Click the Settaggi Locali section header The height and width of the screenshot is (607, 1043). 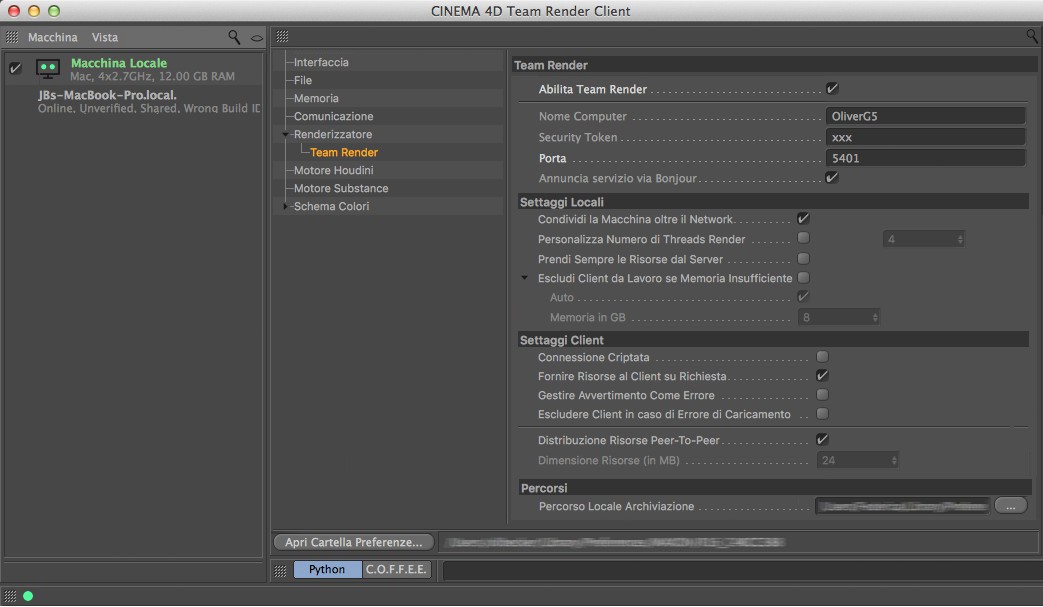coord(773,201)
